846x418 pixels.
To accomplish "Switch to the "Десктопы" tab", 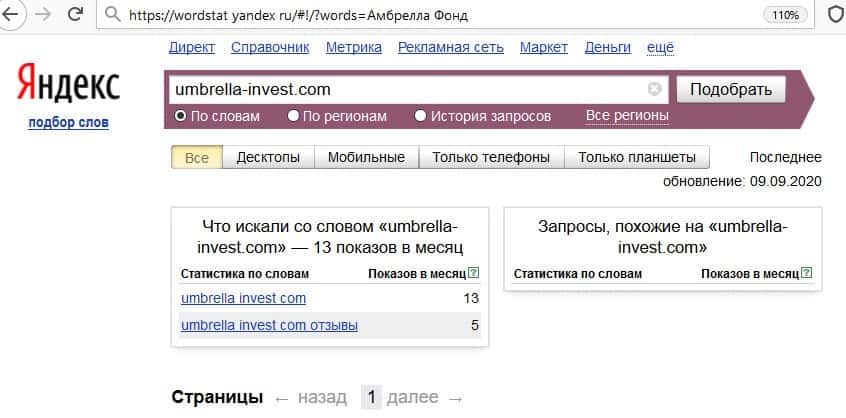I will coord(268,157).
